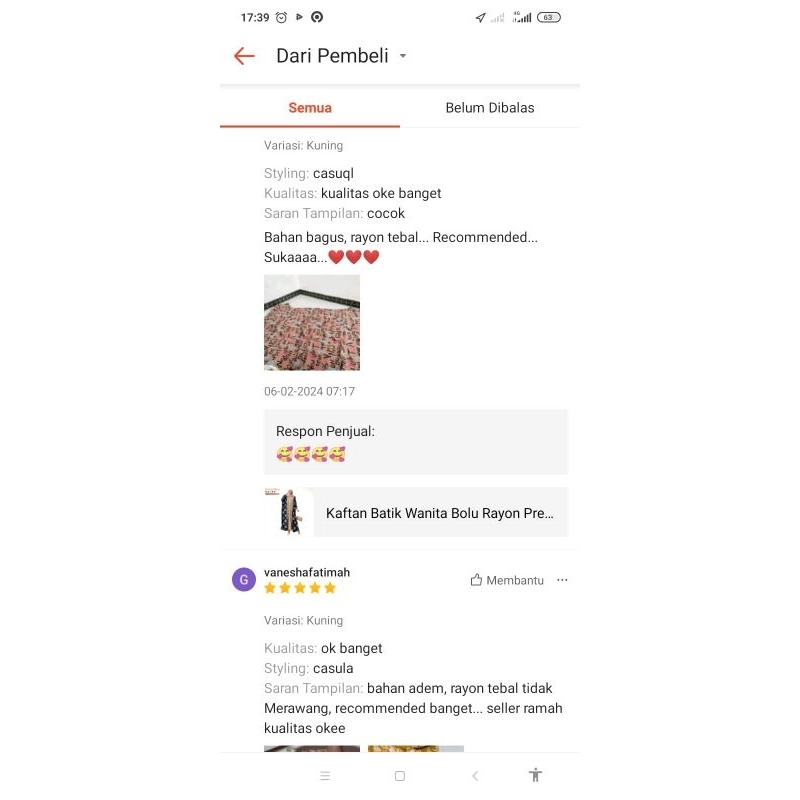
Task: Open the accessibility shortcut icon
Action: [535, 775]
